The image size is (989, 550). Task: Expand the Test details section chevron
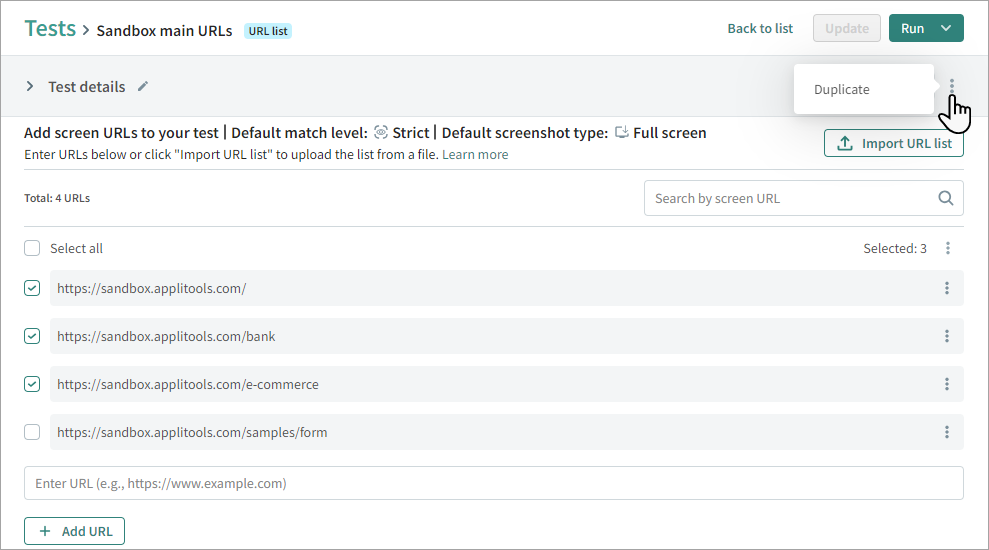pyautogui.click(x=30, y=87)
